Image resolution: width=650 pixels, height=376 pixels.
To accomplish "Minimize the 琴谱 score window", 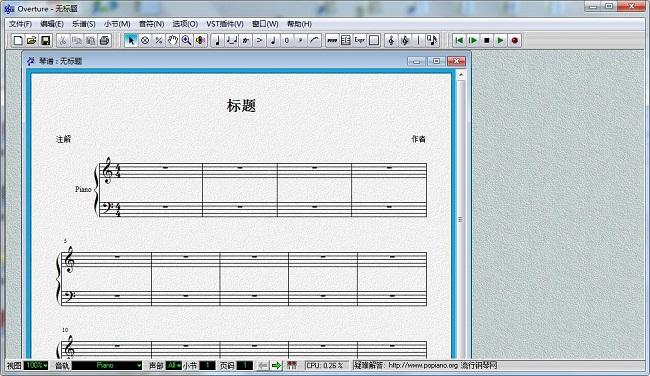I will click(416, 61).
